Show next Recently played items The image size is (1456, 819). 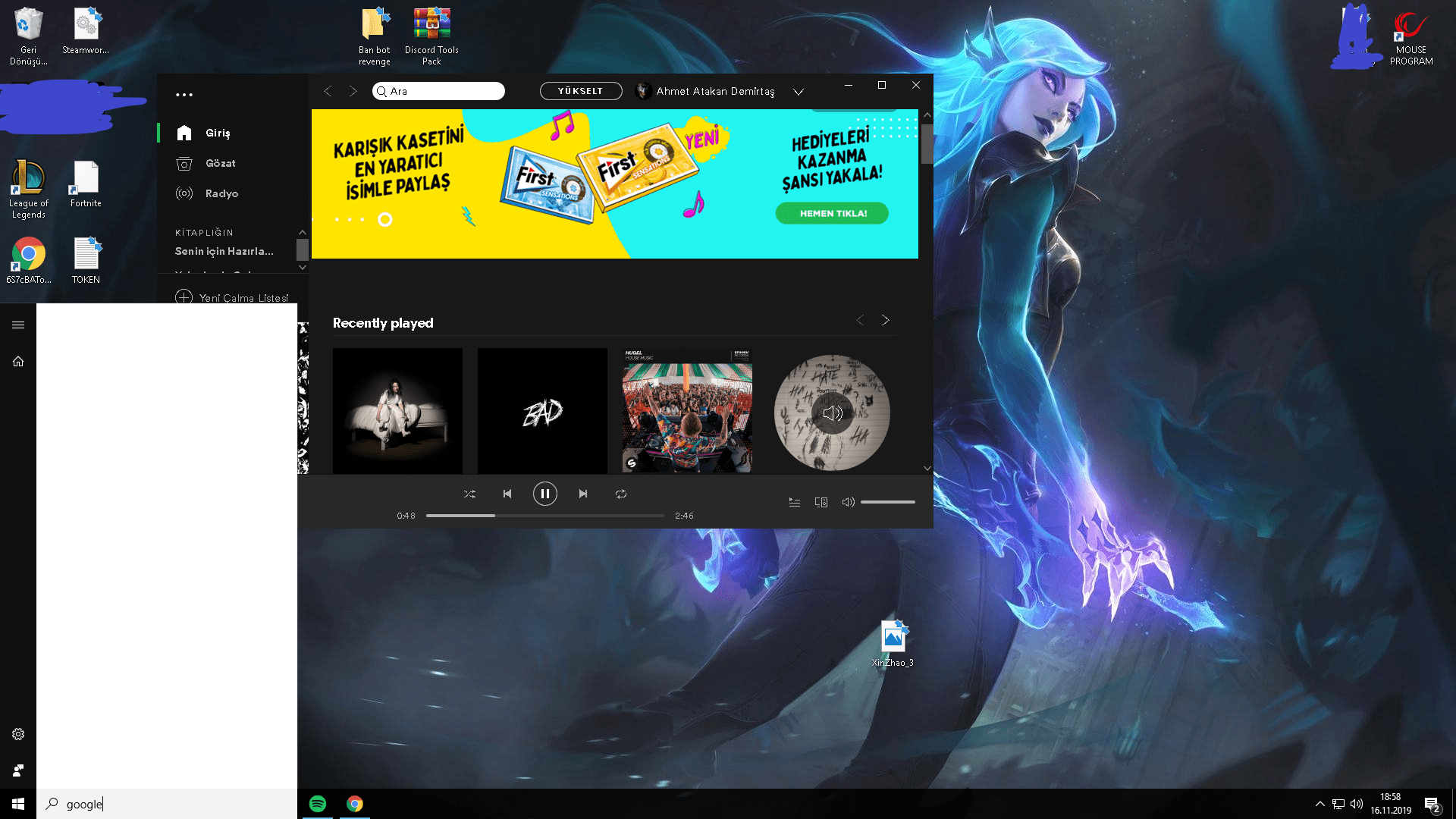(885, 320)
